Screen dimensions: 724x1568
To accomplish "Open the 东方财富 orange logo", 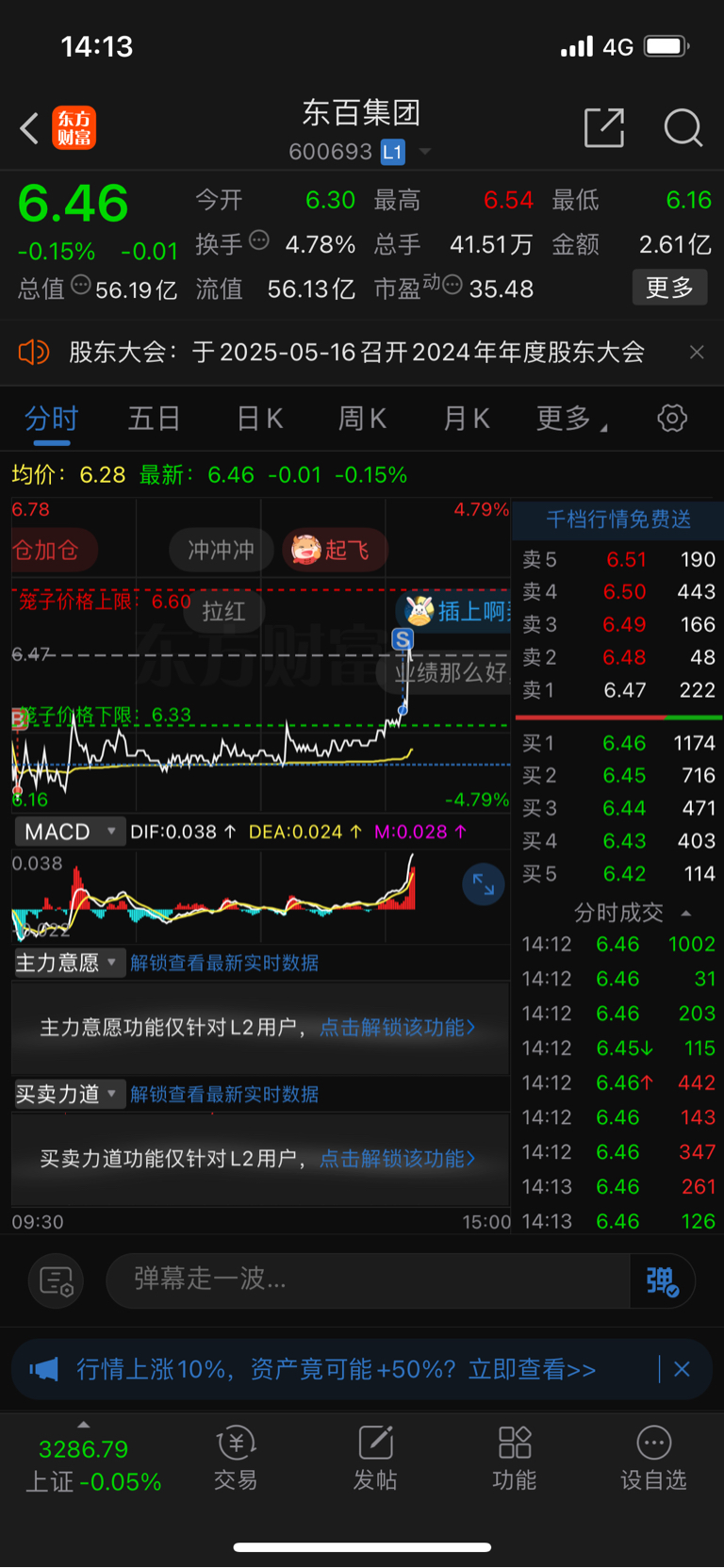I will (x=74, y=128).
